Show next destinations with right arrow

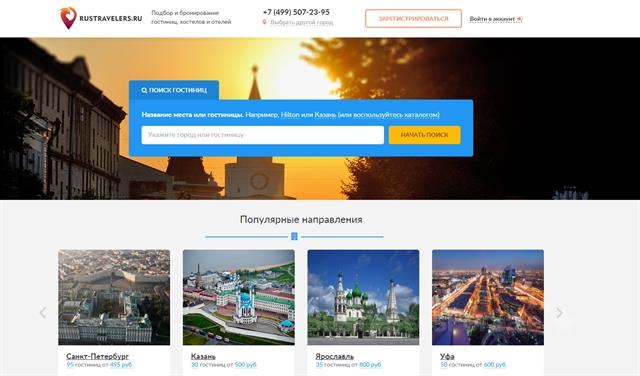559,313
